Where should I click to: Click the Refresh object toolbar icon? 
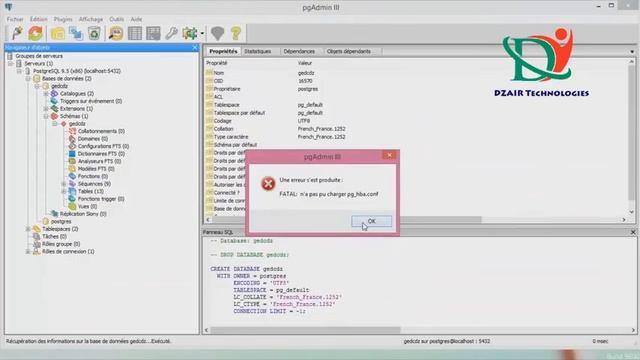click(x=36, y=33)
